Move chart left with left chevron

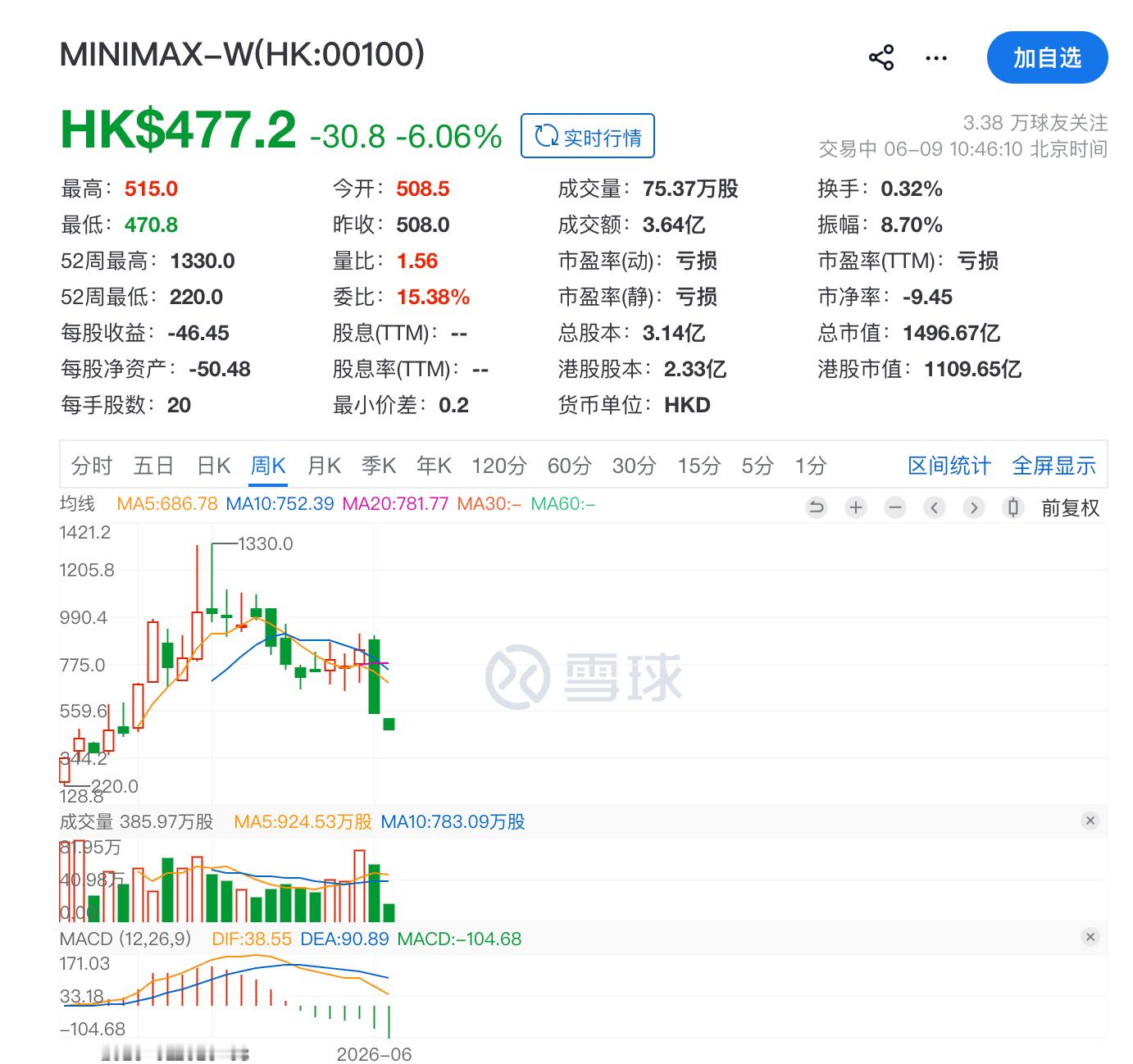pos(935,507)
